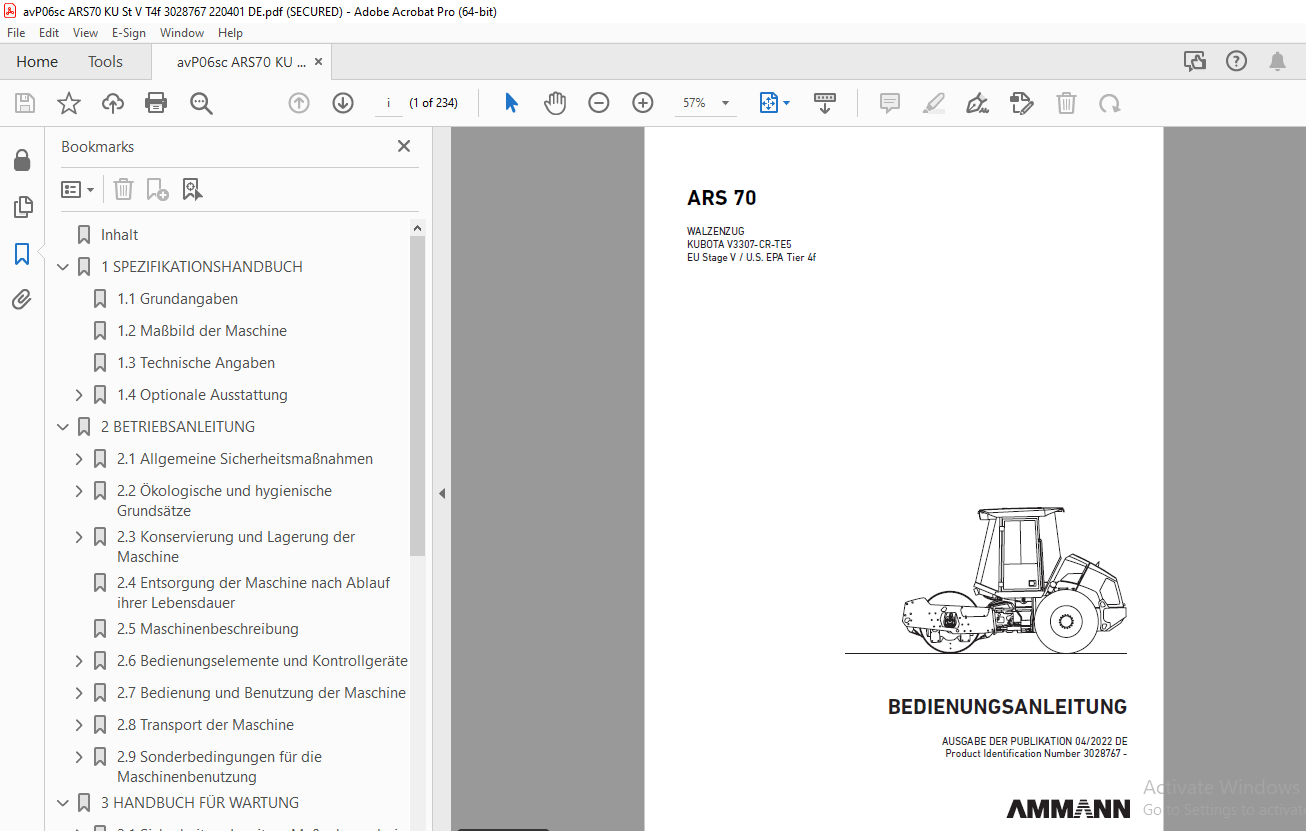
Task: Open bookmarks options dropdown menu
Action: [77, 189]
